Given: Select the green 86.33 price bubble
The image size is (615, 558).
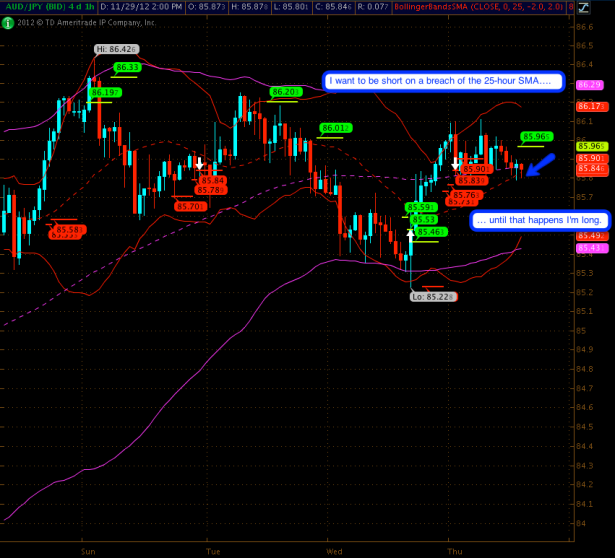Looking at the screenshot, I should pos(127,67).
